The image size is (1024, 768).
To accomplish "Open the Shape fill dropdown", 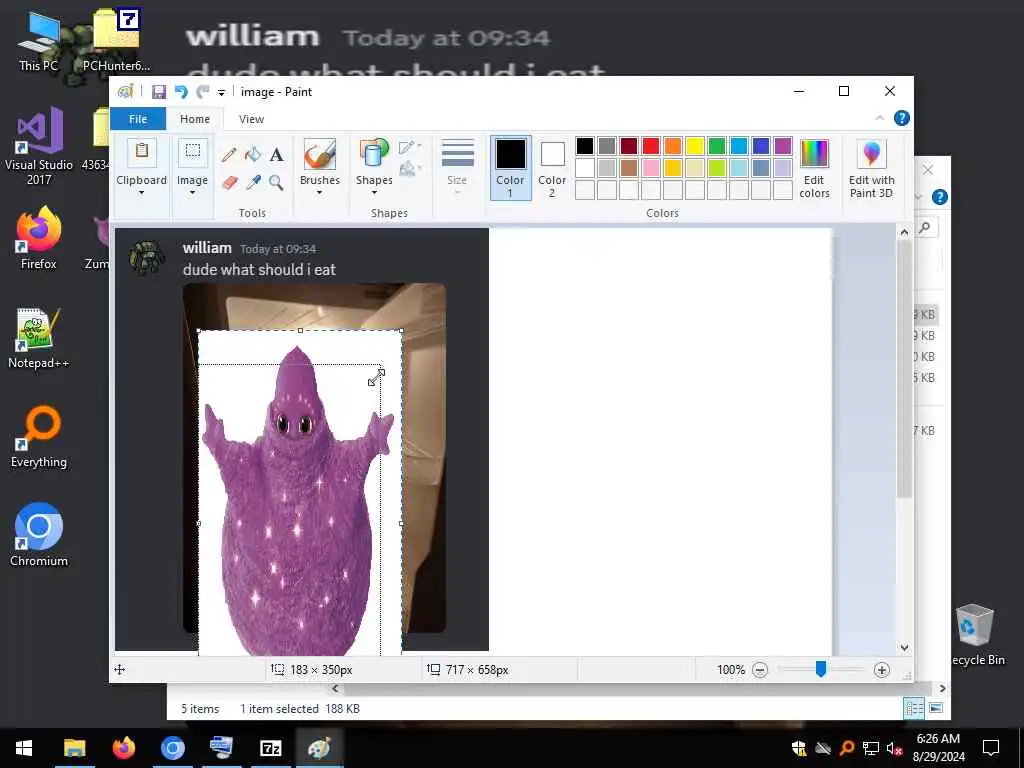I will click(x=410, y=170).
